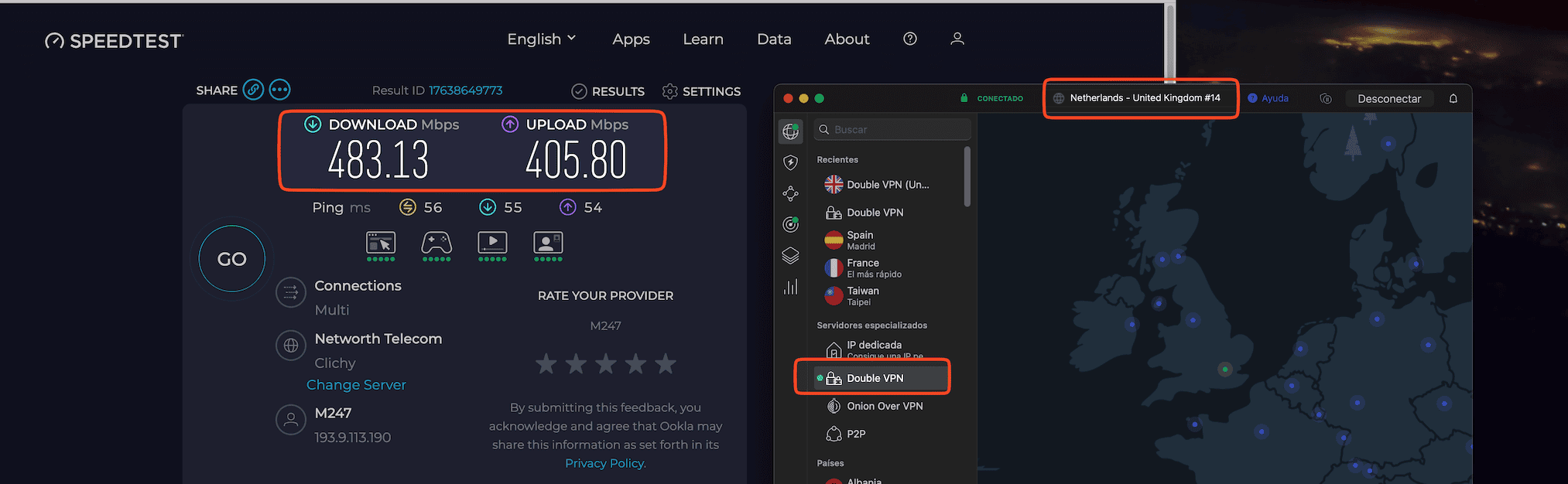This screenshot has height=484, width=1568.
Task: Open the Learn menu item
Action: [703, 39]
